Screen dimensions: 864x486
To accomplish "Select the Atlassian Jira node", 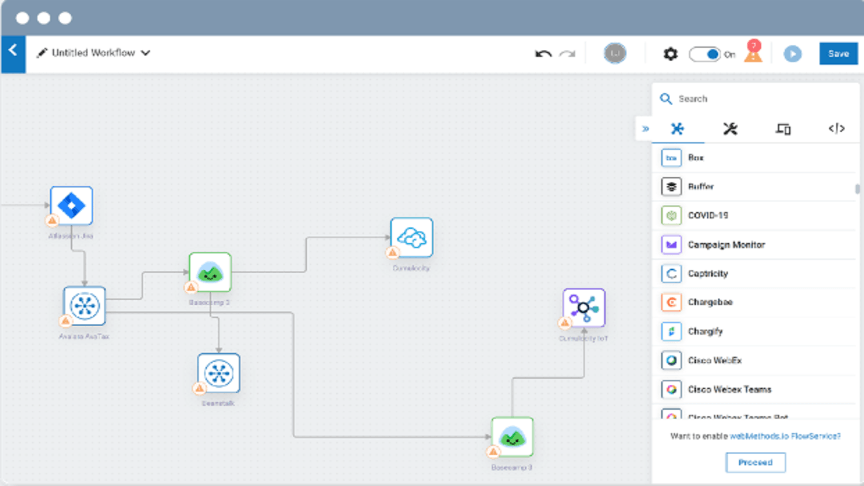I will (72, 206).
